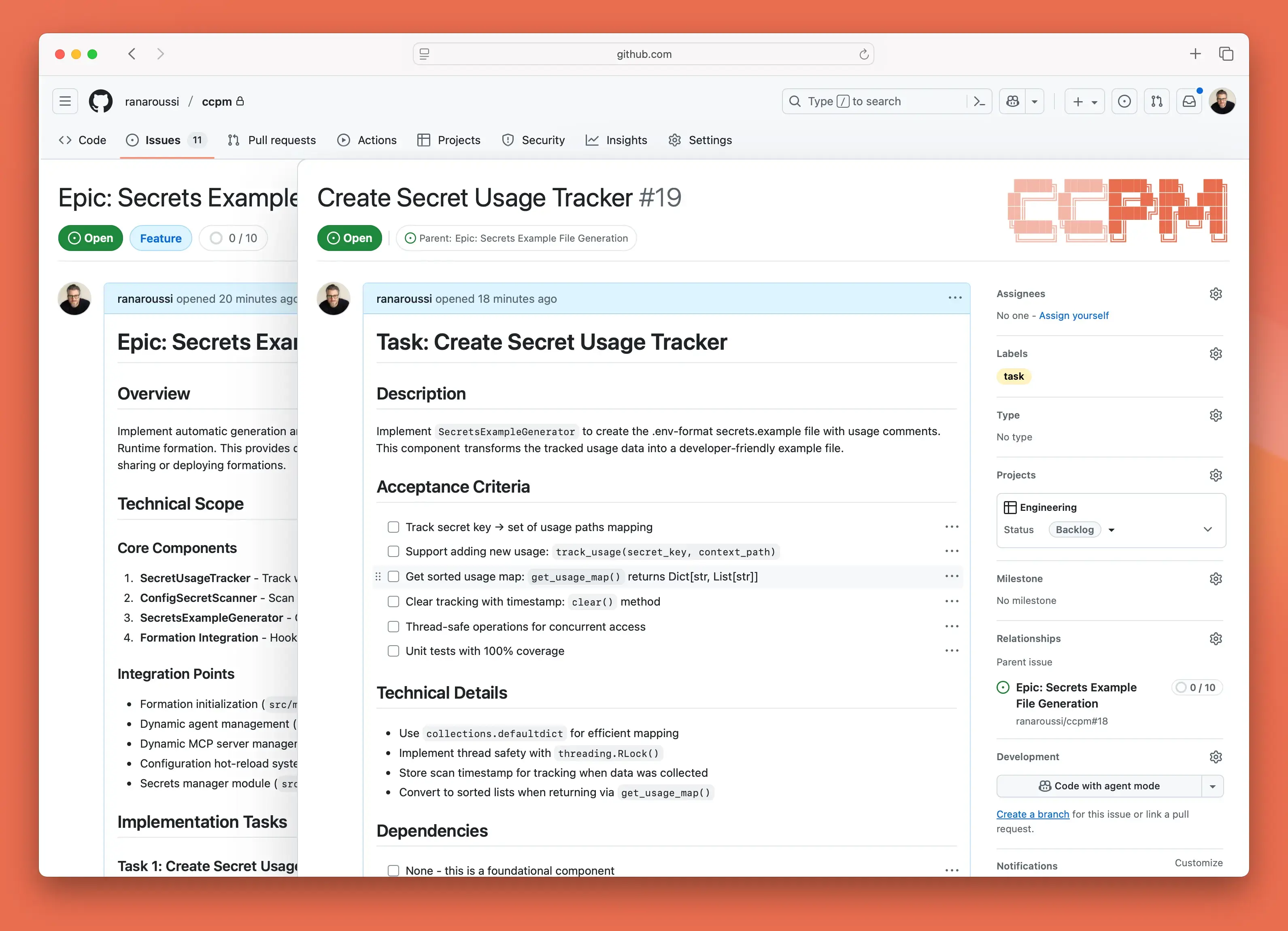Open 'Code with agent mode' dropdown arrow

pos(1212,786)
